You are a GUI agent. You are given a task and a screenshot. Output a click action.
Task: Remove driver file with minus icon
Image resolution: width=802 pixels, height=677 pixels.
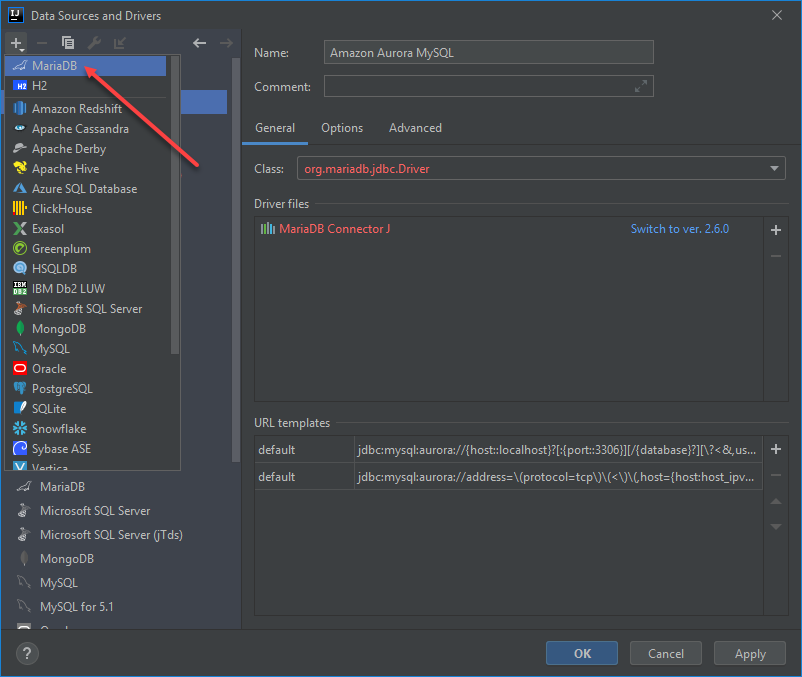point(775,256)
